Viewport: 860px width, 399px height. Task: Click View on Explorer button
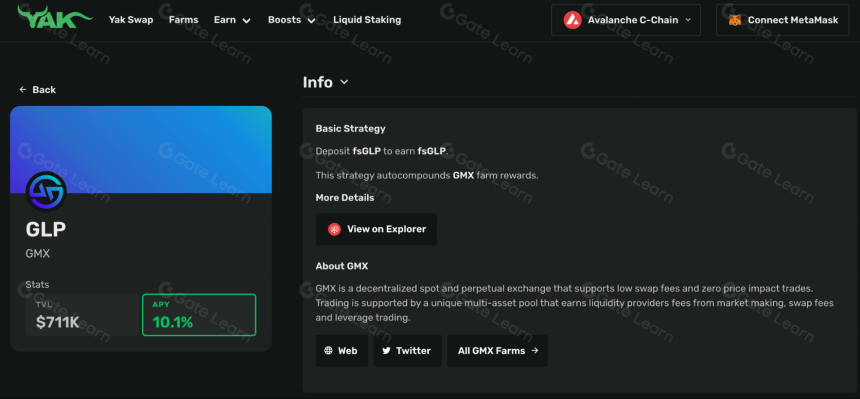376,229
